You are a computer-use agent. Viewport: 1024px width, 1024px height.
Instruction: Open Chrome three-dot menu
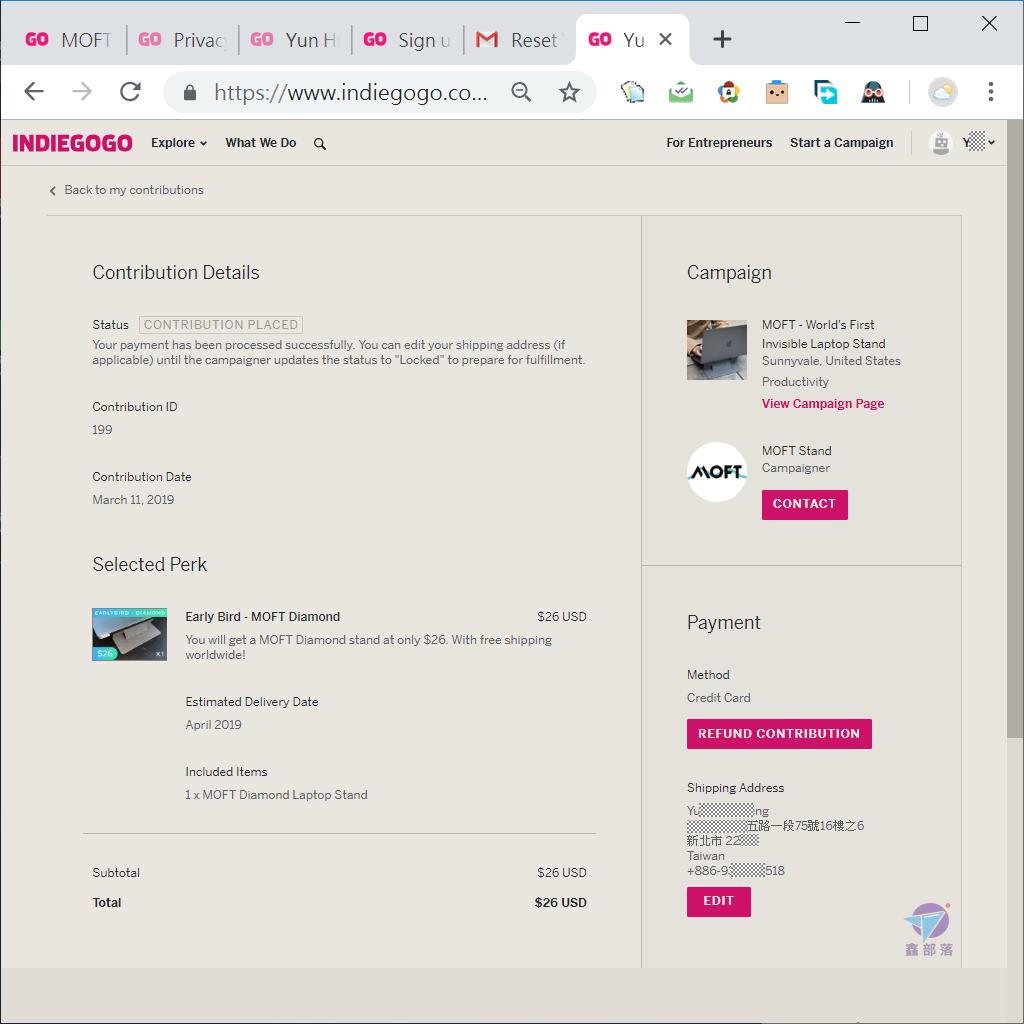point(991,92)
